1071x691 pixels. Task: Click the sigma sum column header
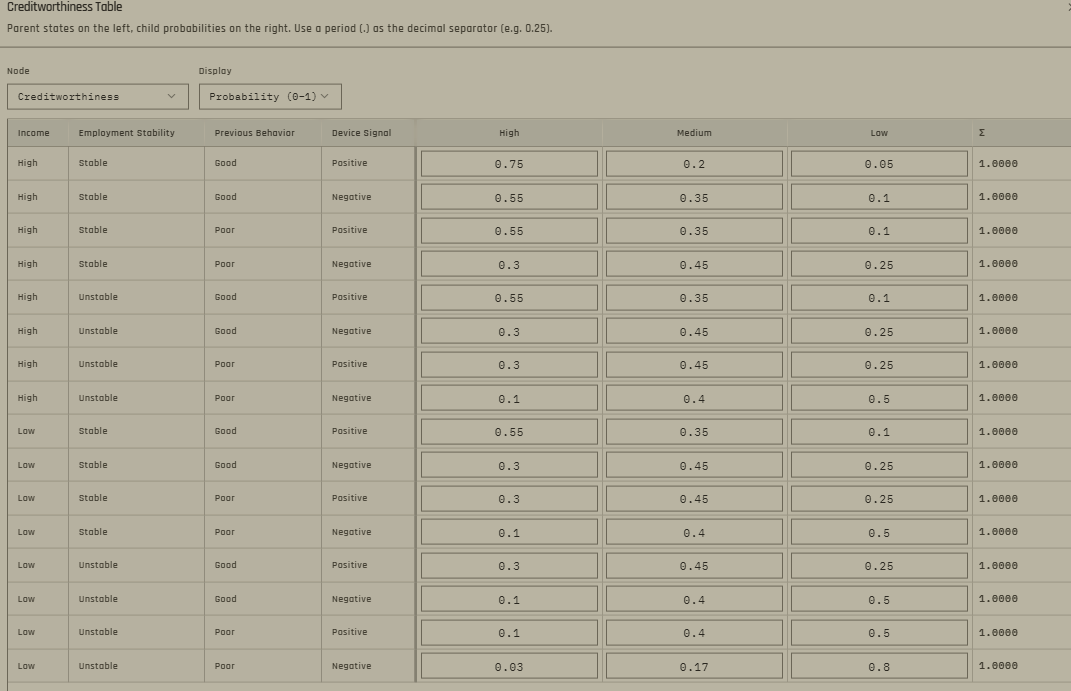pos(982,132)
